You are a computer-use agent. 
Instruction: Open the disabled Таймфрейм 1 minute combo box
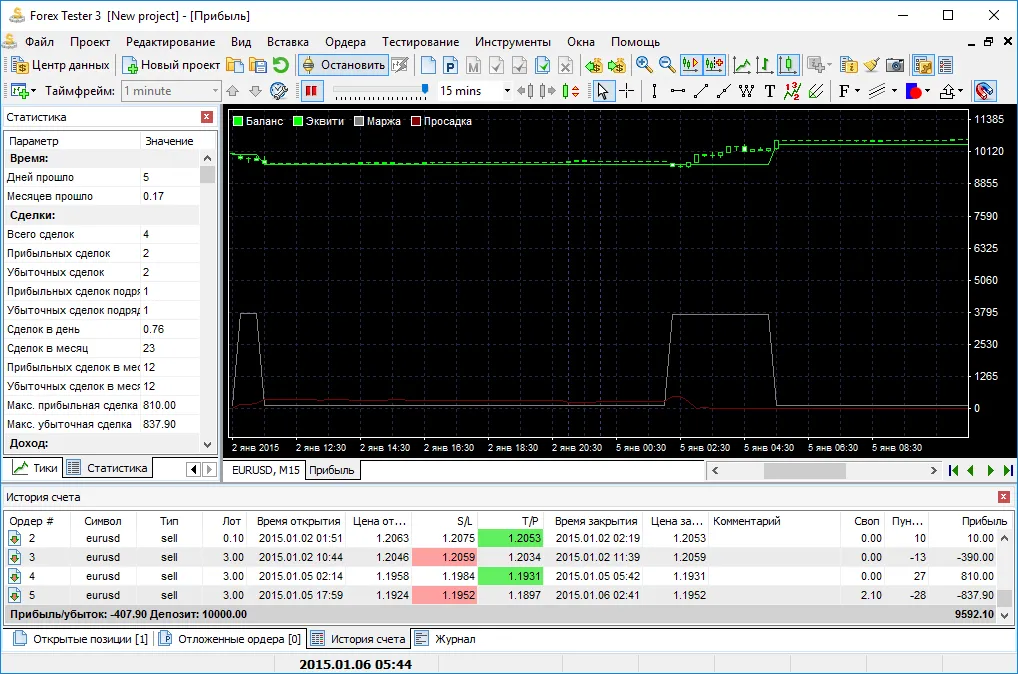[172, 91]
